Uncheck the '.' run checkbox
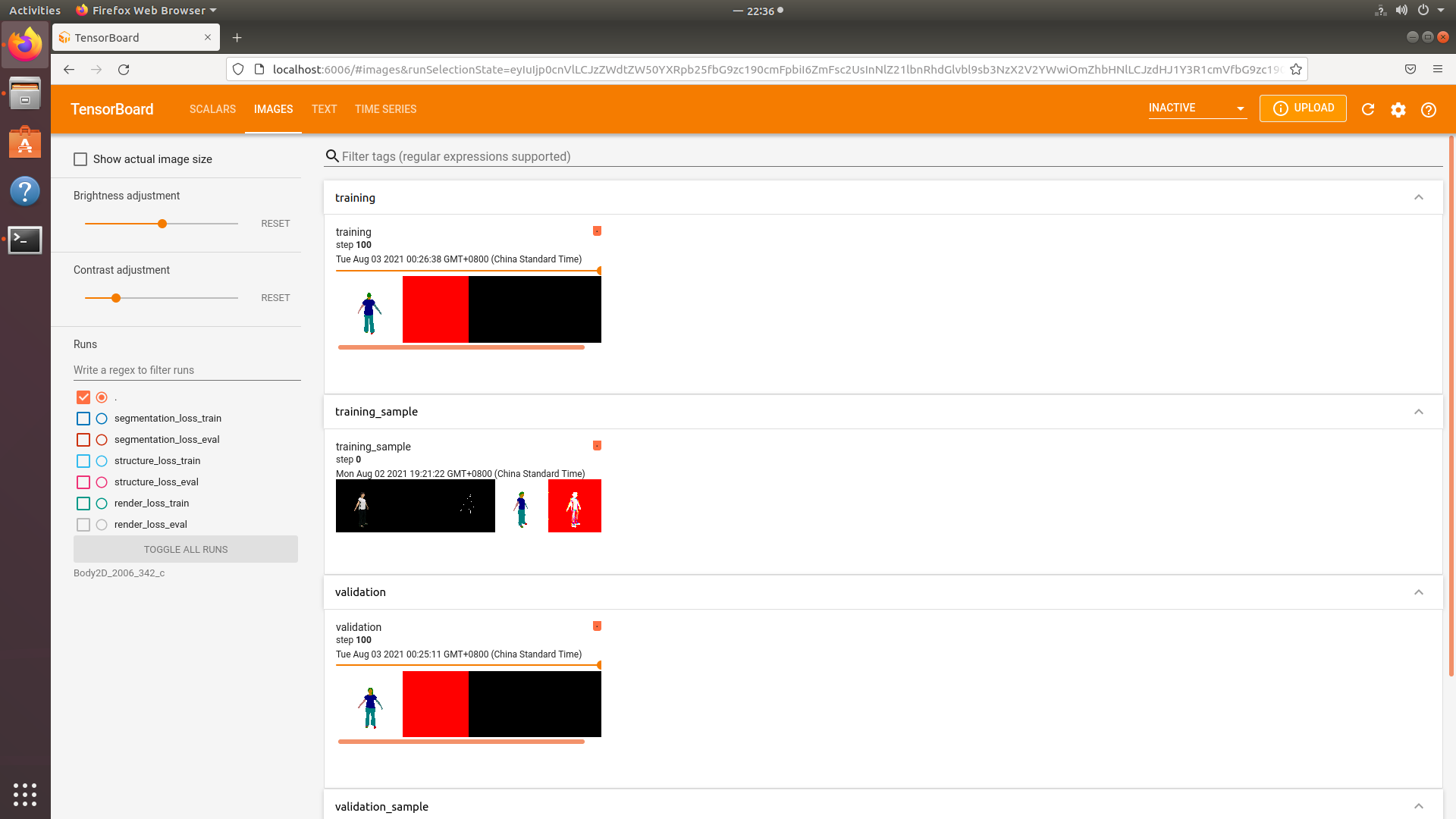 (x=83, y=397)
